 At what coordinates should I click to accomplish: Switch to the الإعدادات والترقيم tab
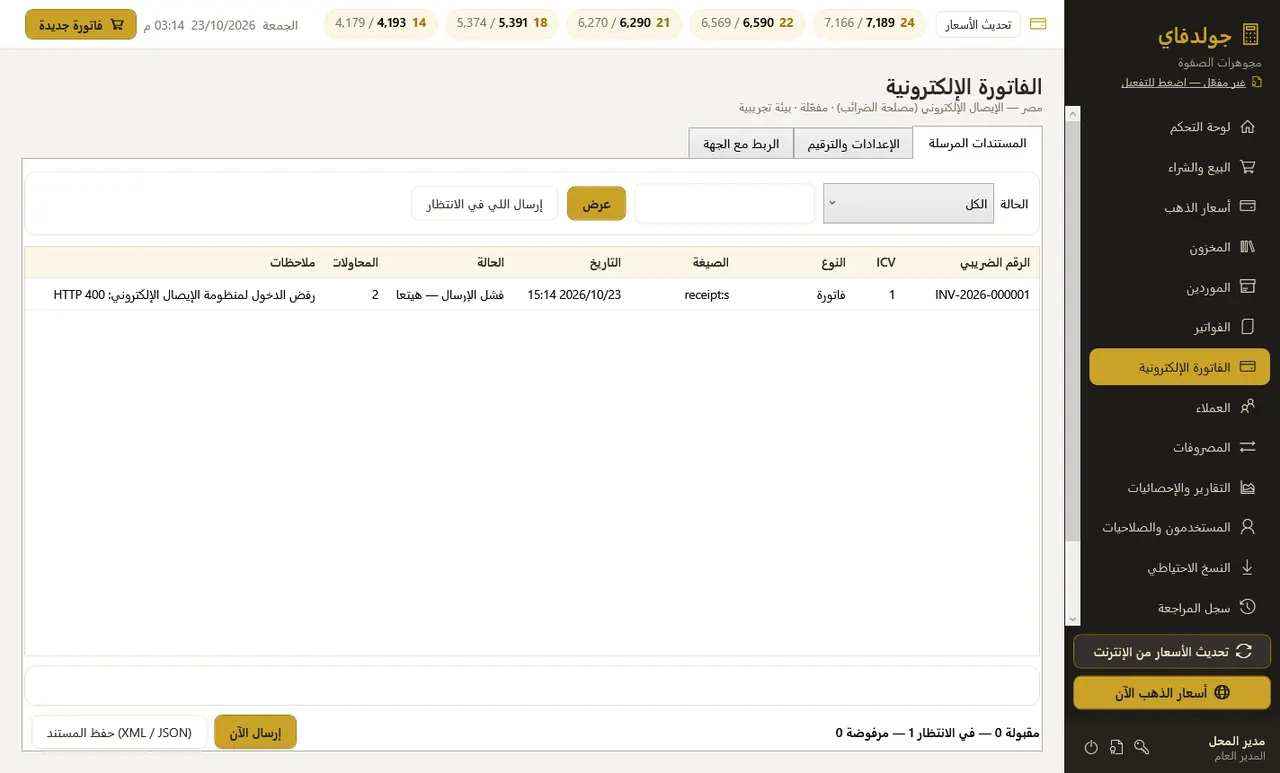tap(853, 143)
